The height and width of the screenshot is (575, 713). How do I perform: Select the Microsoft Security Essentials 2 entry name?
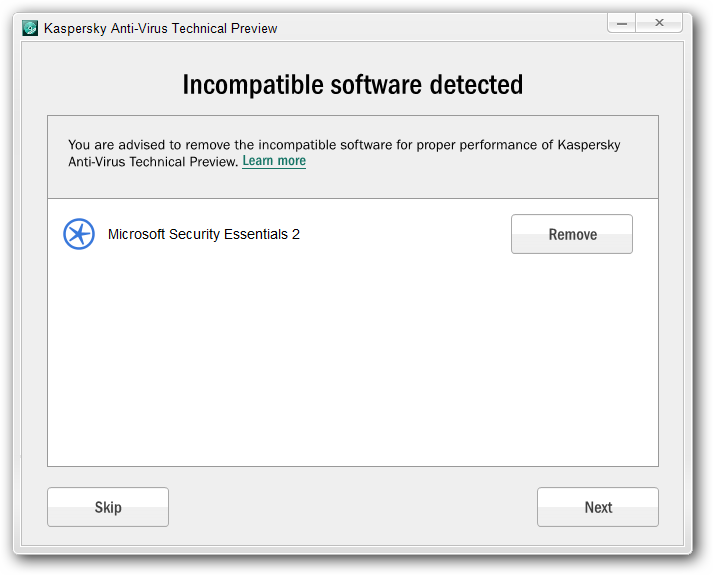tap(204, 234)
